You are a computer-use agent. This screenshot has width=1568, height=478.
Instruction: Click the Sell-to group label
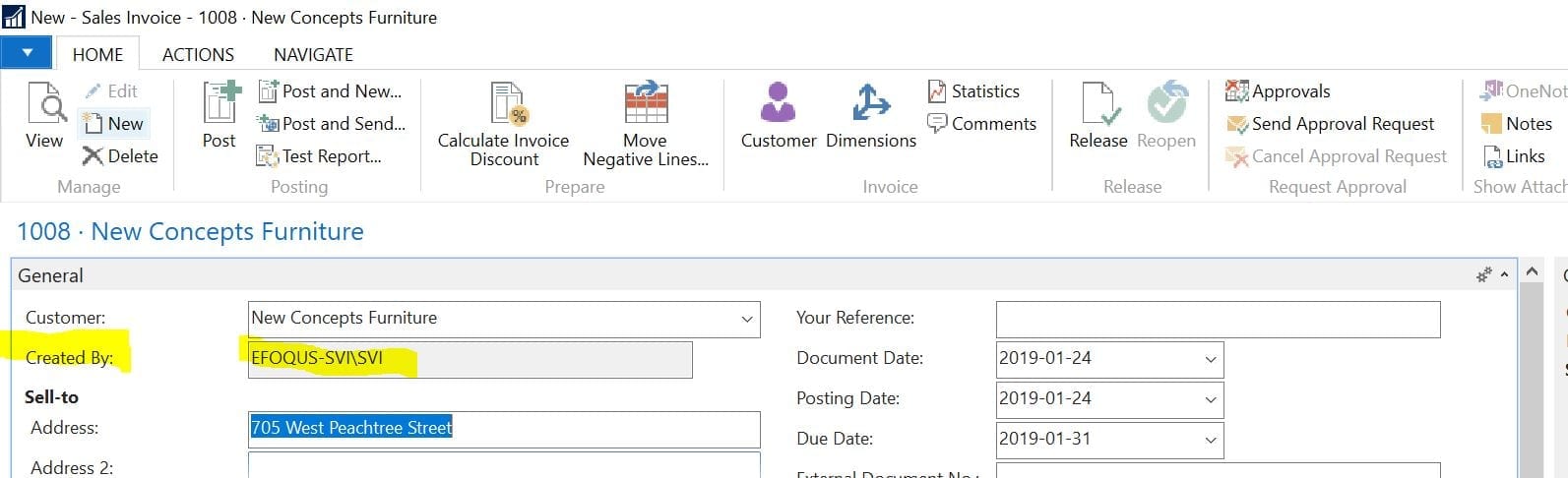tap(51, 397)
